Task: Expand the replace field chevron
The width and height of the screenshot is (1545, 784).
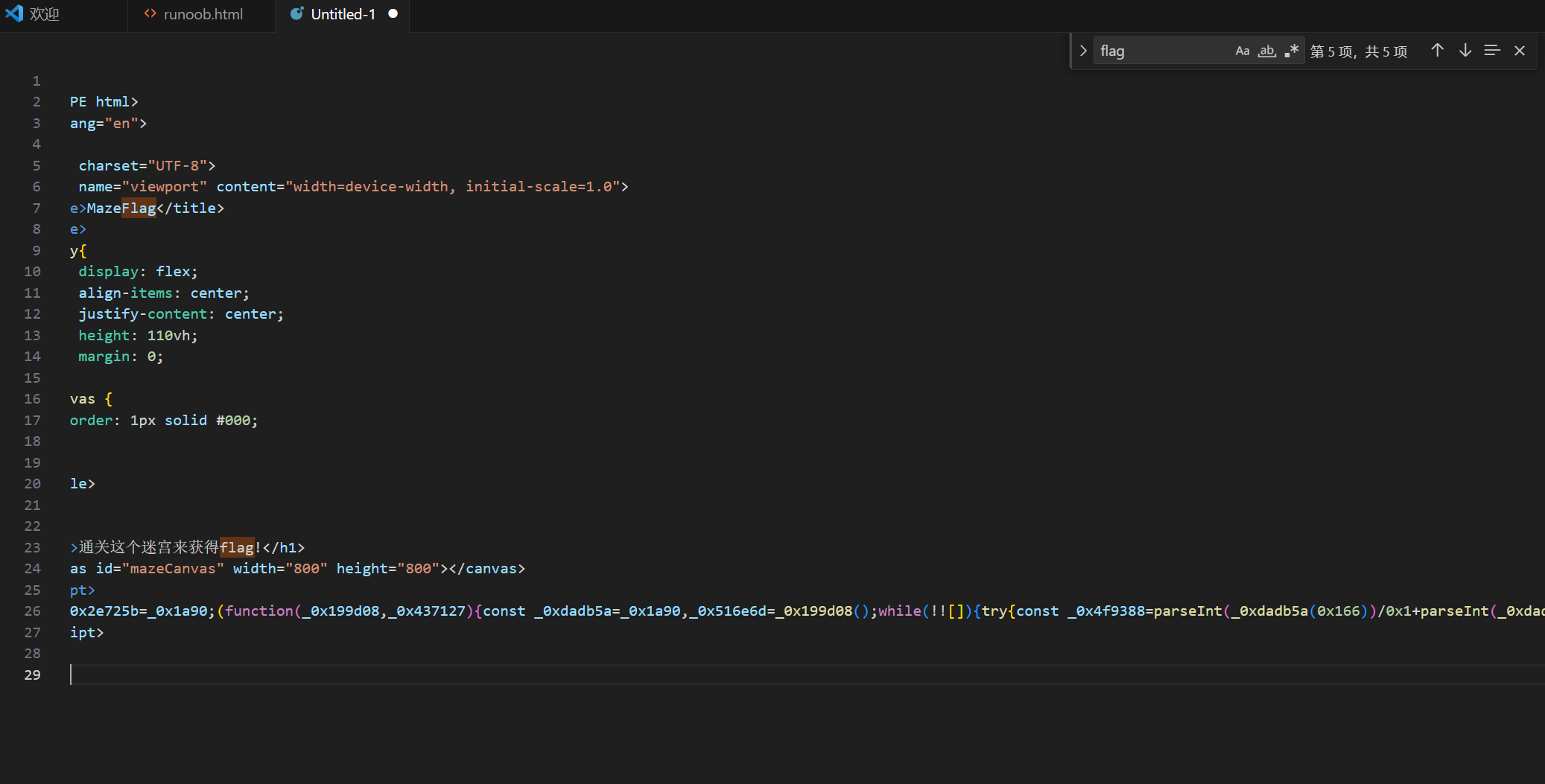Action: [x=1083, y=51]
